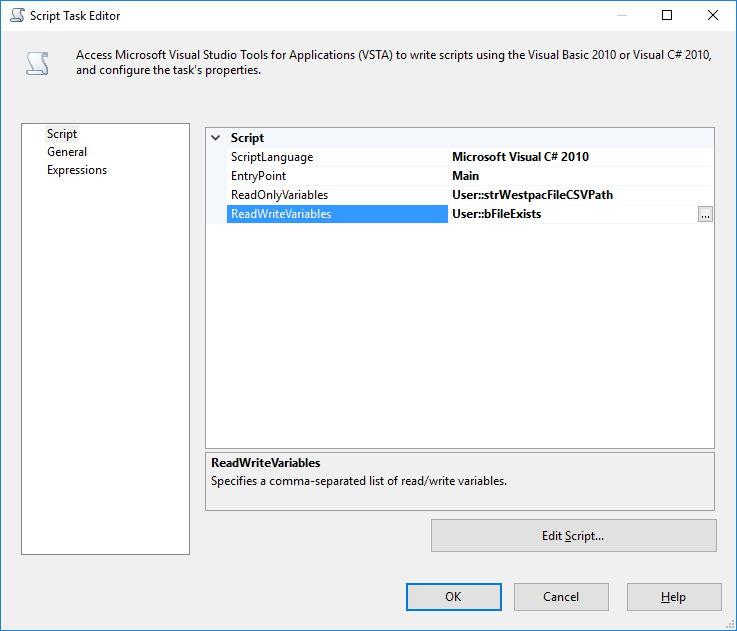Click the Edit Script button
Viewport: 737px width, 631px height.
(x=573, y=536)
